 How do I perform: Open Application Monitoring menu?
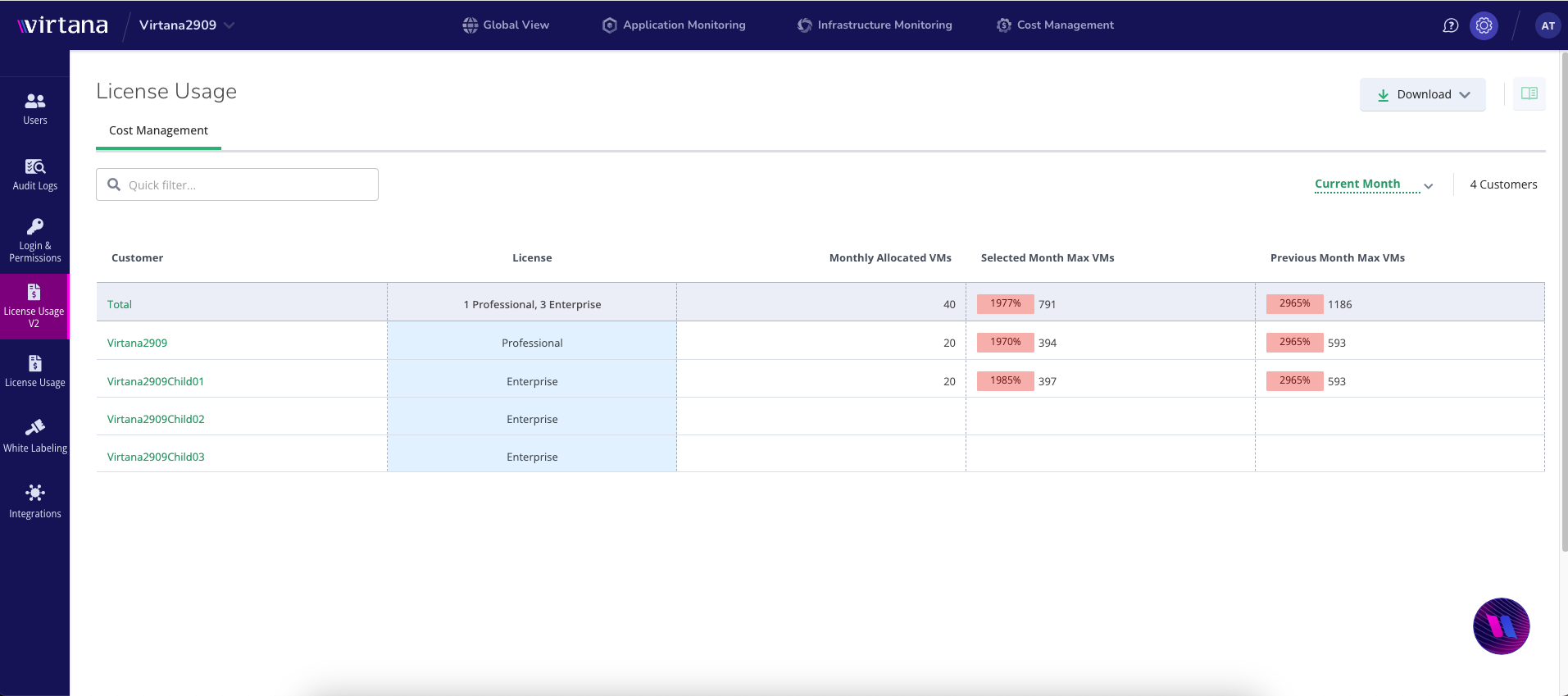[674, 25]
